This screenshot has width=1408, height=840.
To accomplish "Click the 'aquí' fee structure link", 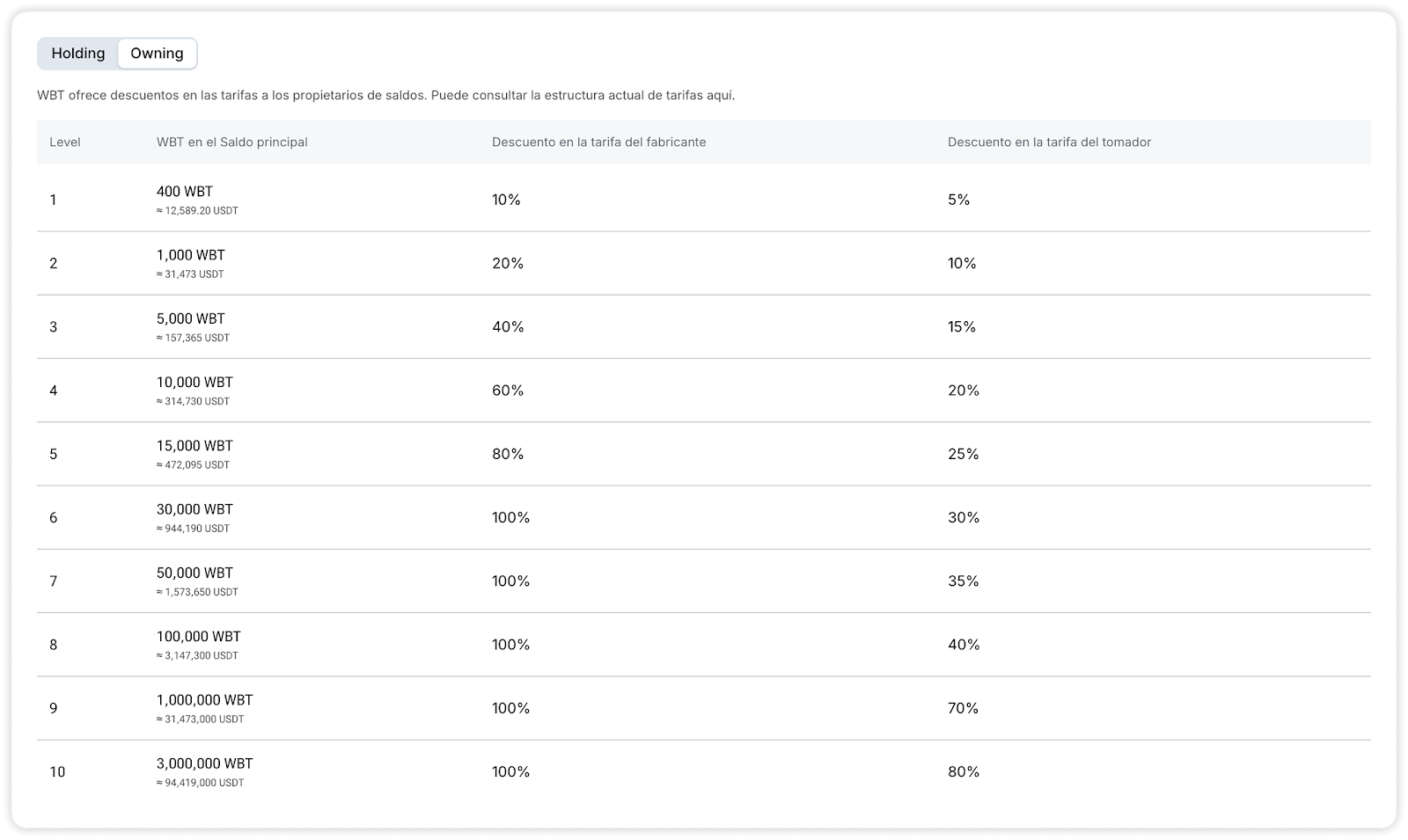I will [x=720, y=95].
